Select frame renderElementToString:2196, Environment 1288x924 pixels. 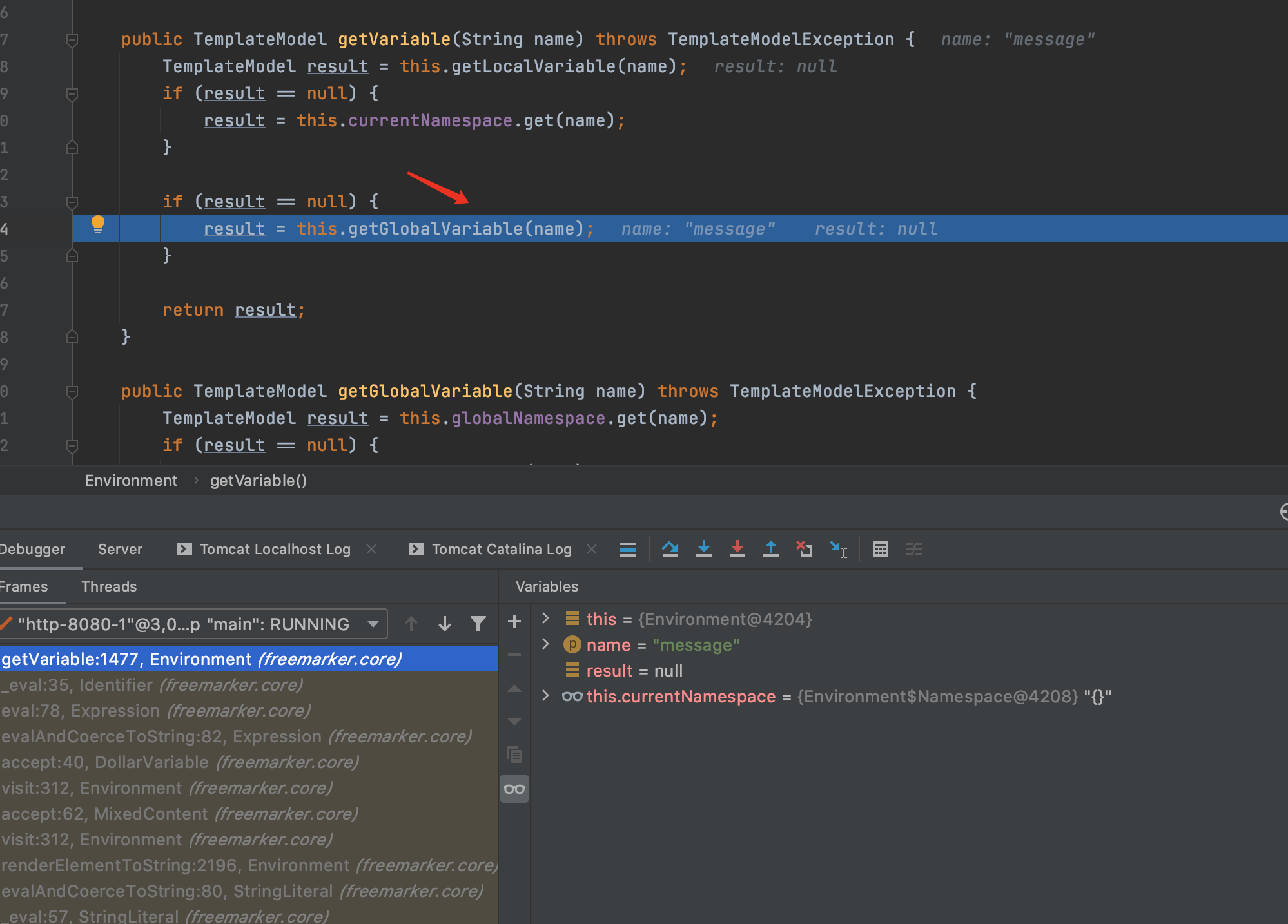[249, 865]
